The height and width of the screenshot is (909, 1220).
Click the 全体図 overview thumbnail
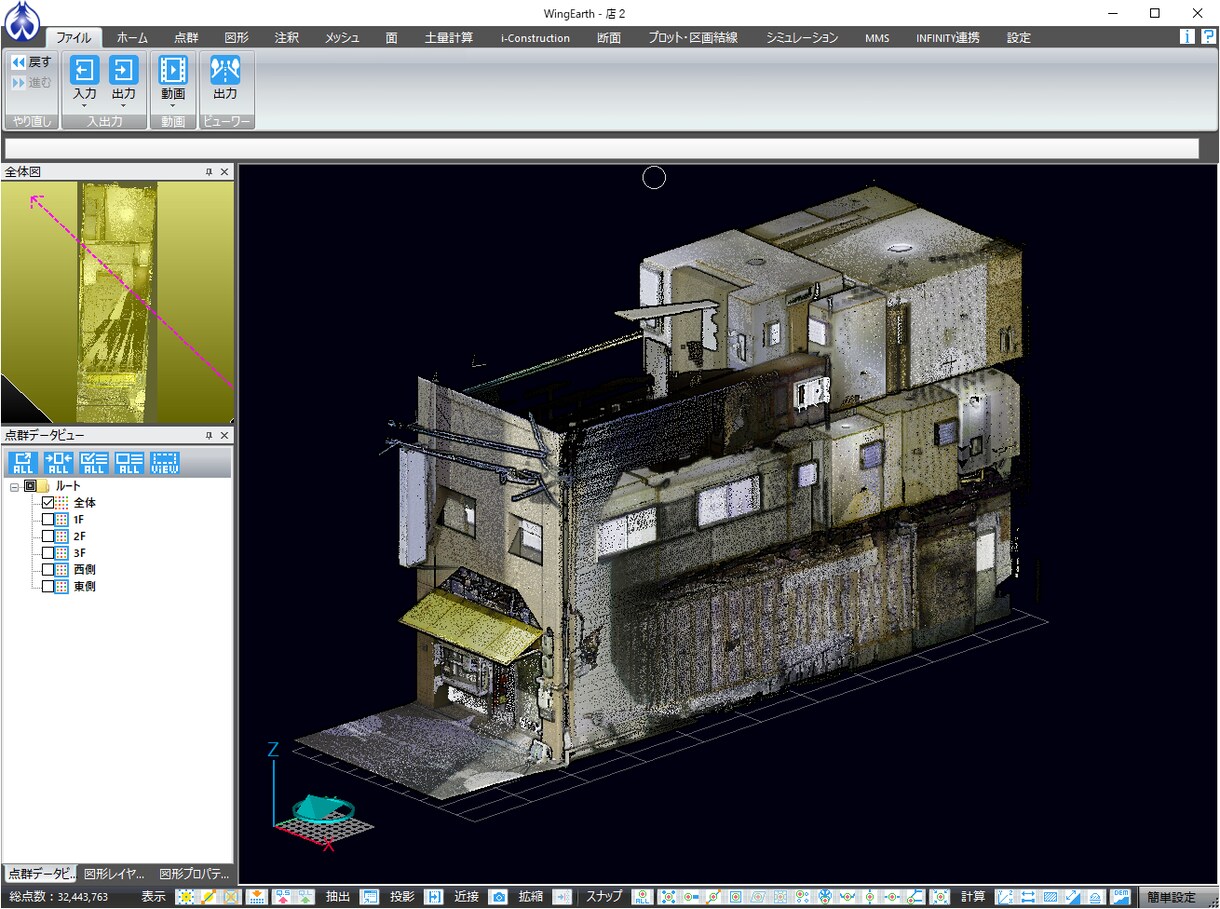[x=117, y=302]
